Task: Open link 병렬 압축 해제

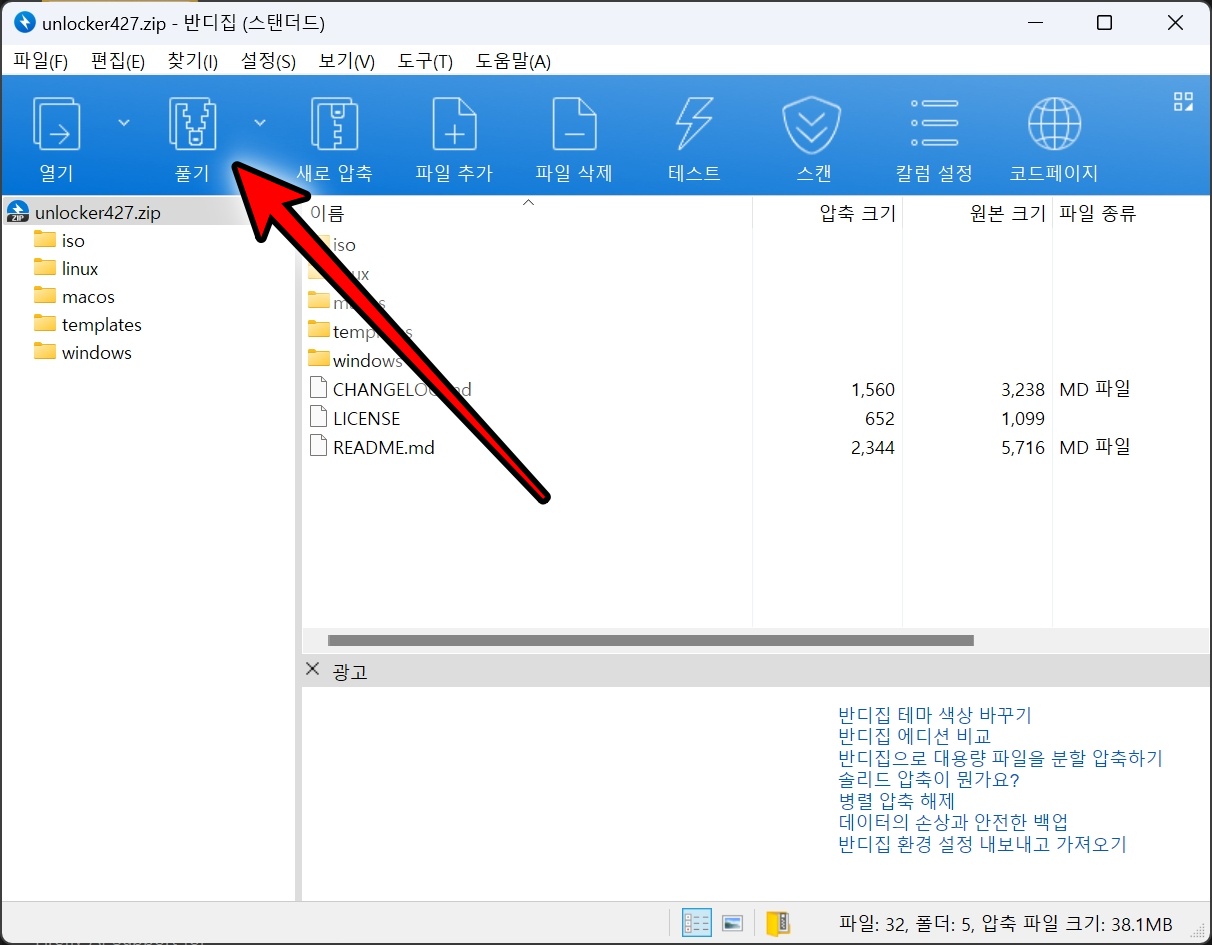Action: pyautogui.click(x=896, y=801)
